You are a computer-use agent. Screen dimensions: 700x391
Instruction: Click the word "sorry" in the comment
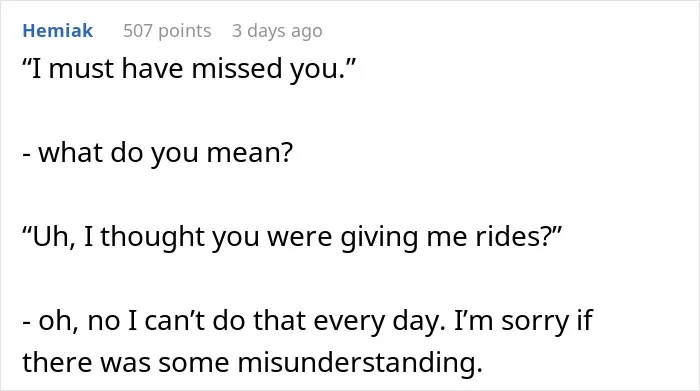click(x=533, y=321)
